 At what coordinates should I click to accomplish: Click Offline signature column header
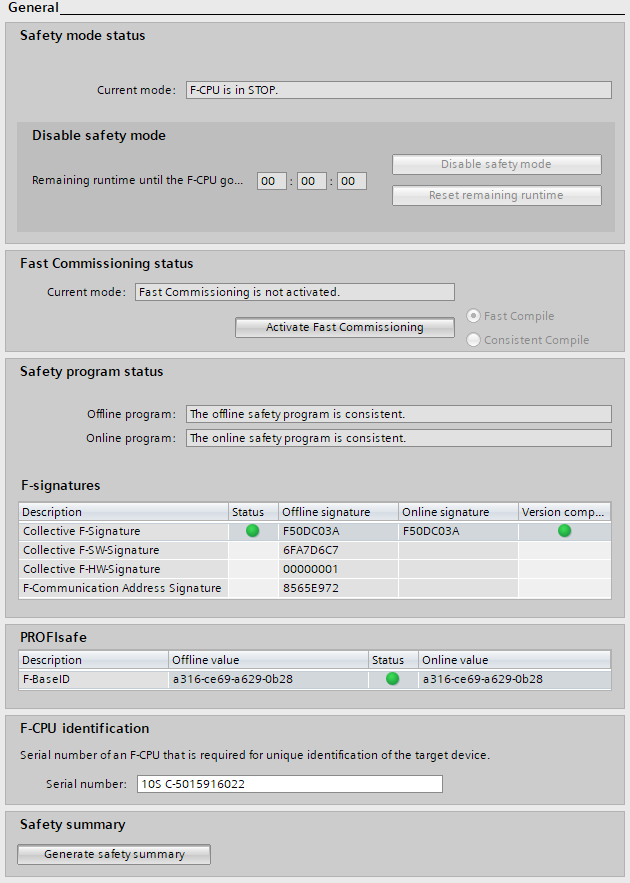[338, 512]
